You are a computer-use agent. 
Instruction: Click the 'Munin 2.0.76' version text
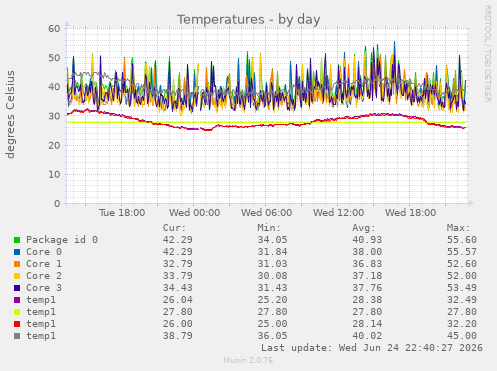248,360
